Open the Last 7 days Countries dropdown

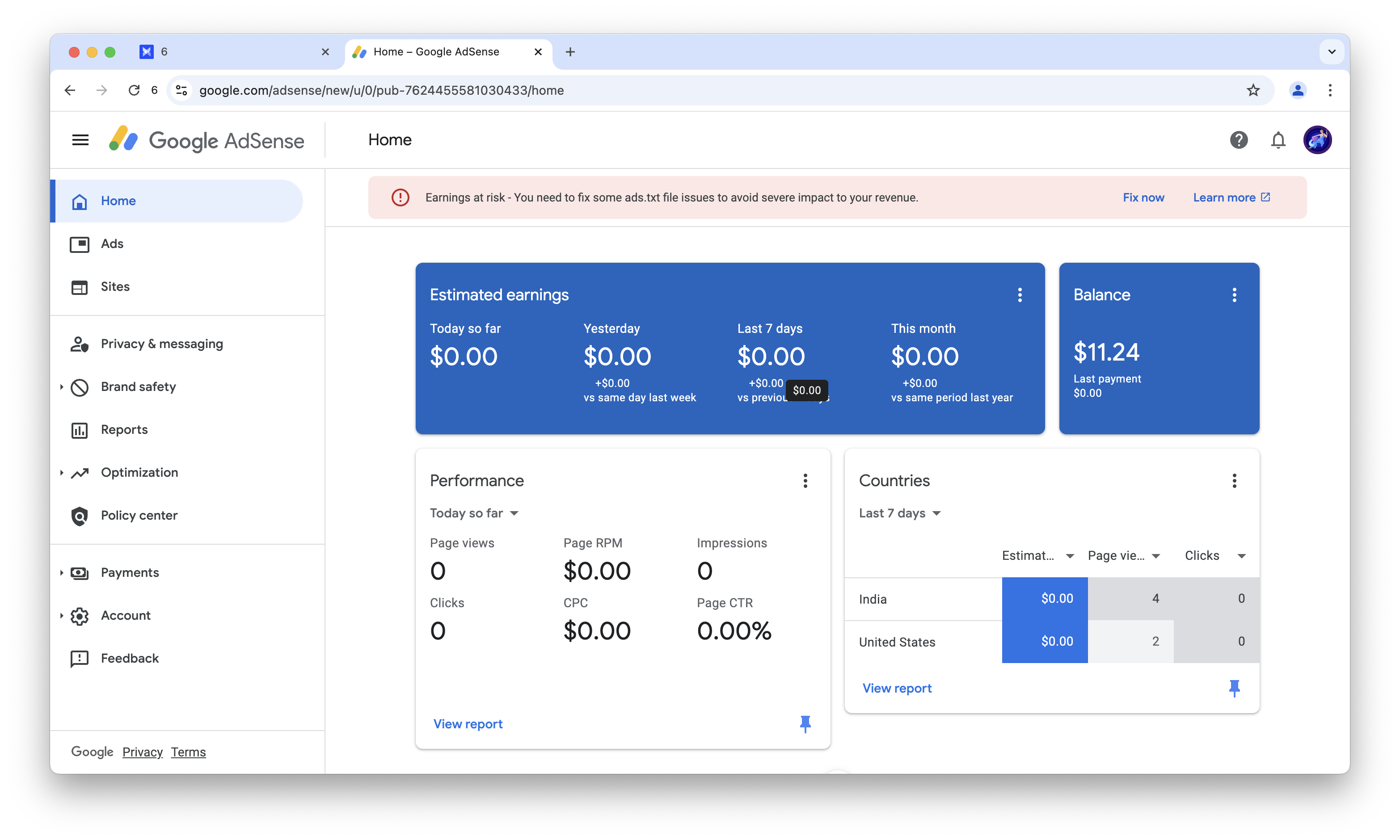pos(899,513)
